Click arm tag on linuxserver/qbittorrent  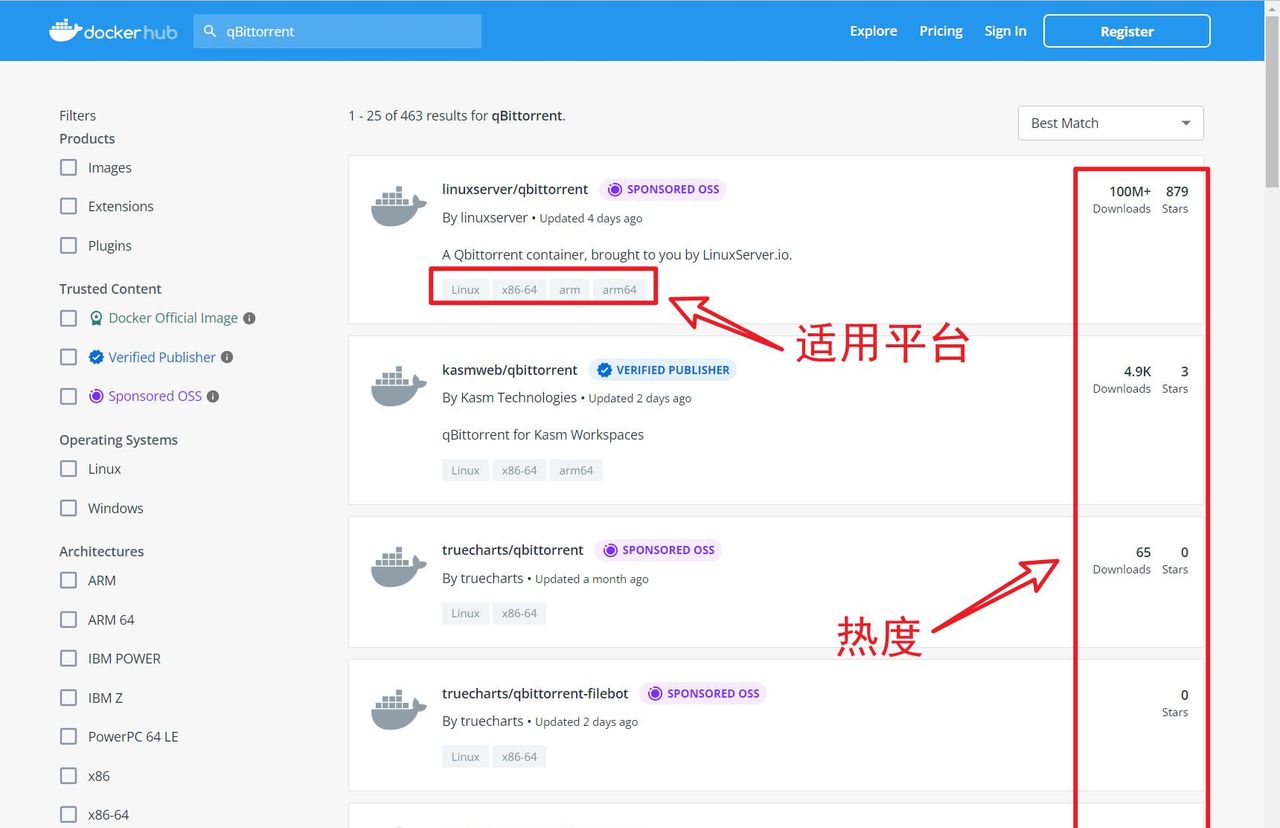(x=570, y=290)
